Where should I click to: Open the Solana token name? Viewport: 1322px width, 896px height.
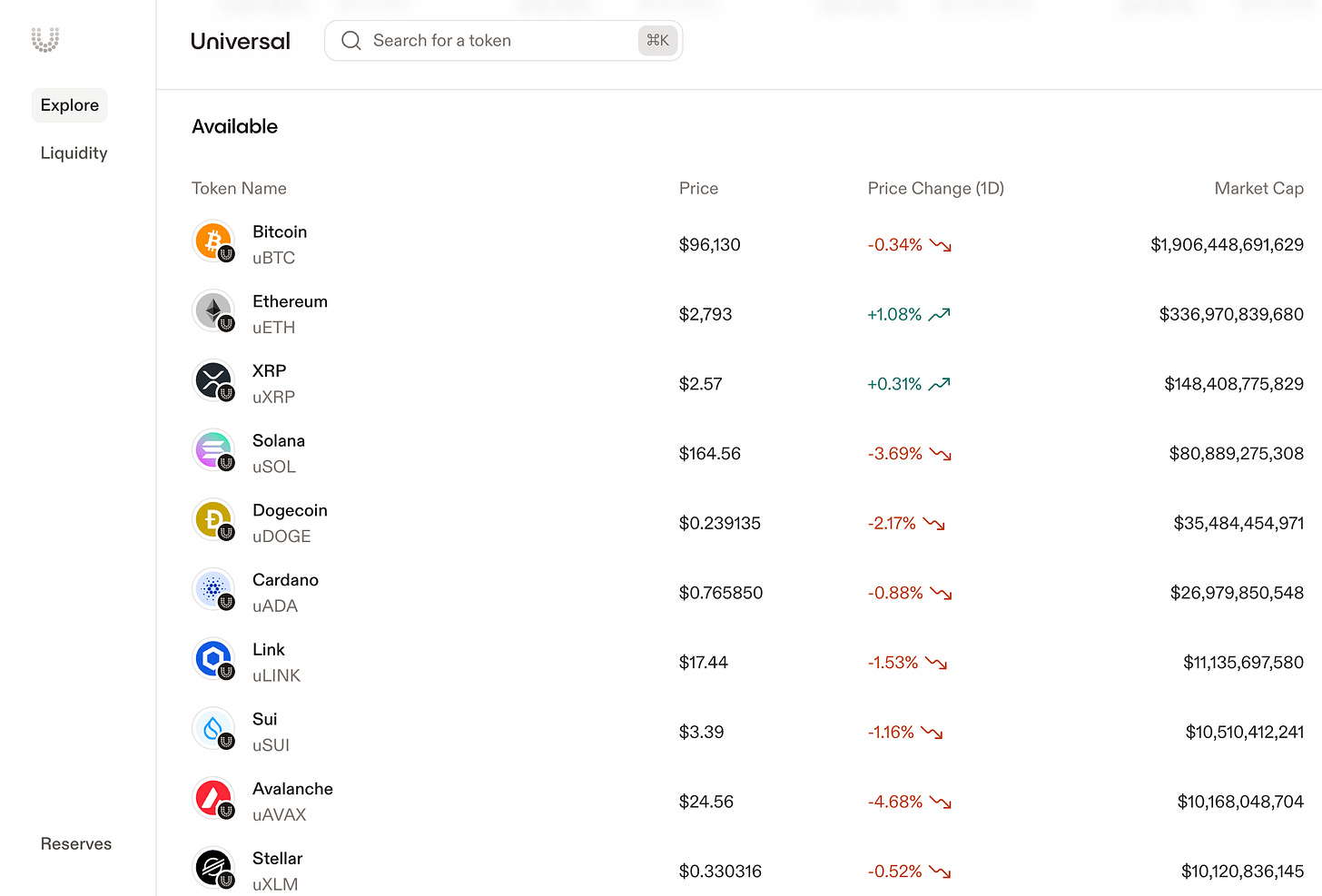click(279, 440)
